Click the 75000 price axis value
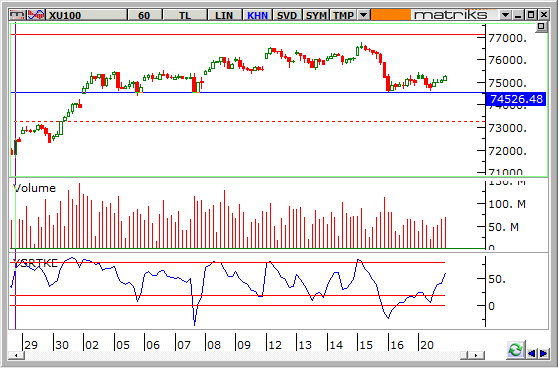The width and height of the screenshot is (558, 368). (x=508, y=83)
